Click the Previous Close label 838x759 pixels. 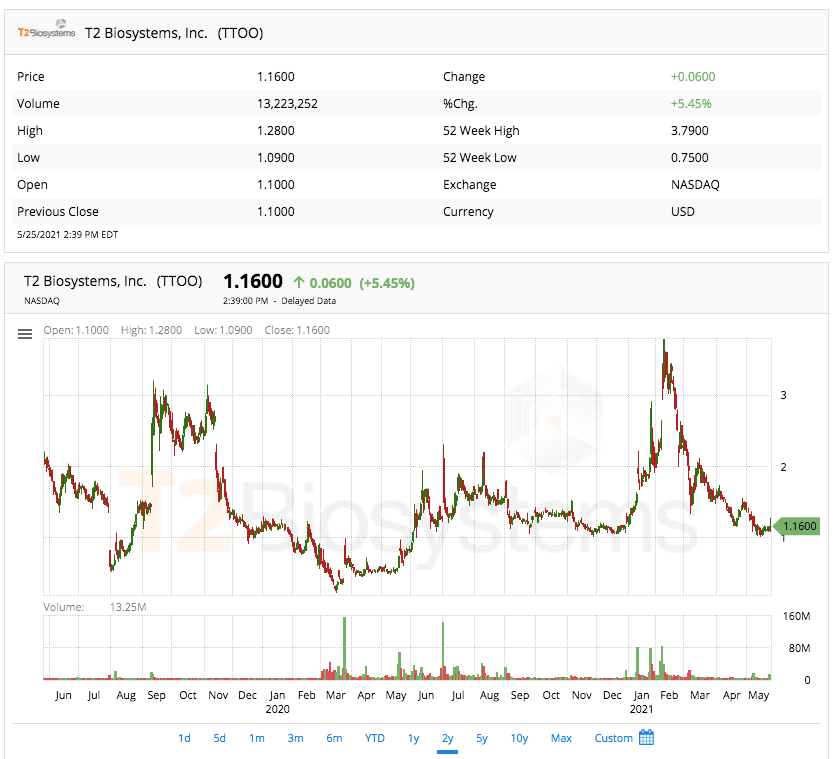58,212
